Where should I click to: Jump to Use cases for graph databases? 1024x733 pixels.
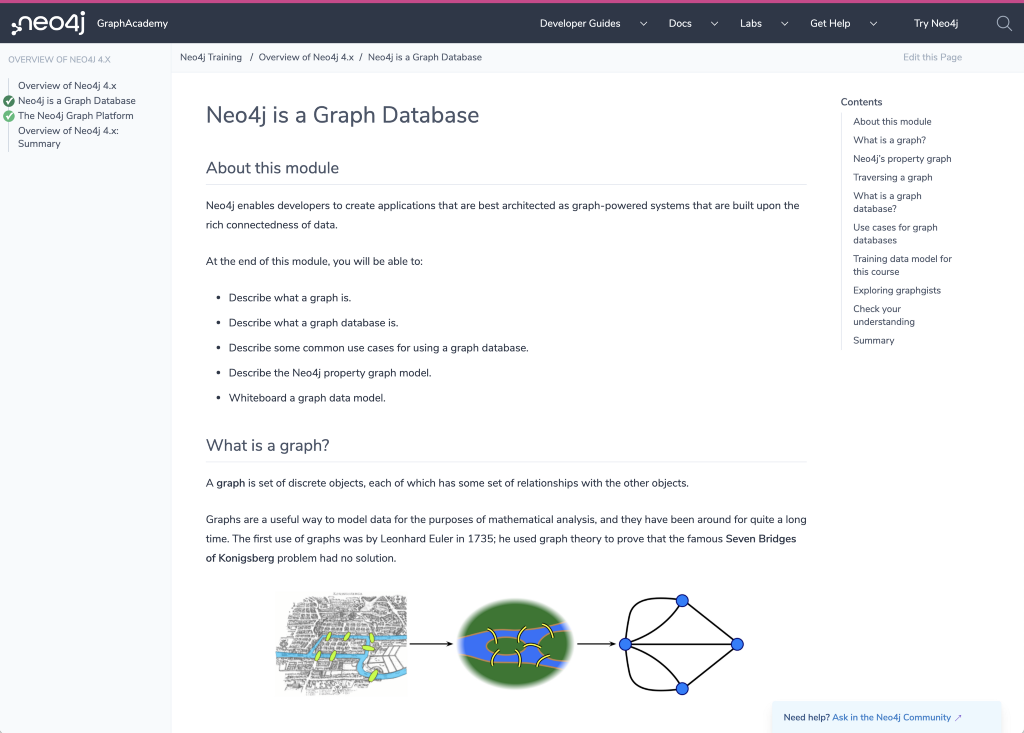coord(895,234)
